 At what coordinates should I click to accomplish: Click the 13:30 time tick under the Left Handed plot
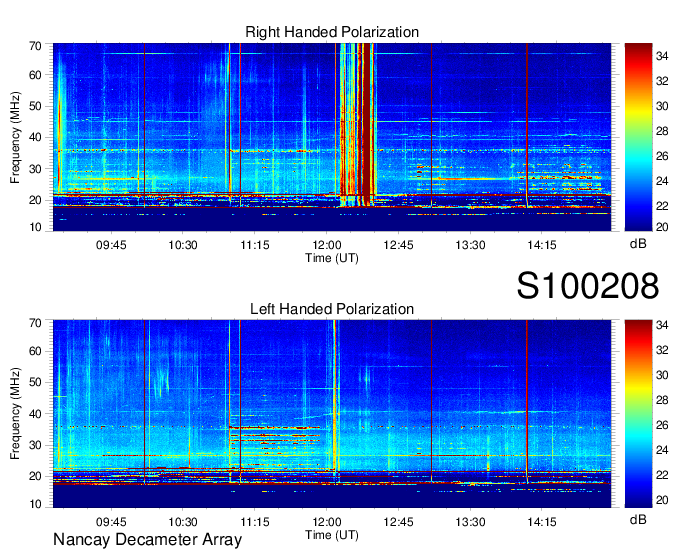[x=470, y=522]
